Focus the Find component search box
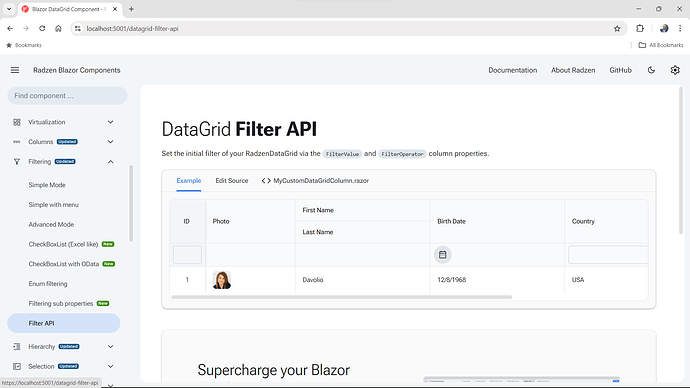Image resolution: width=690 pixels, height=388 pixels. pos(67,95)
